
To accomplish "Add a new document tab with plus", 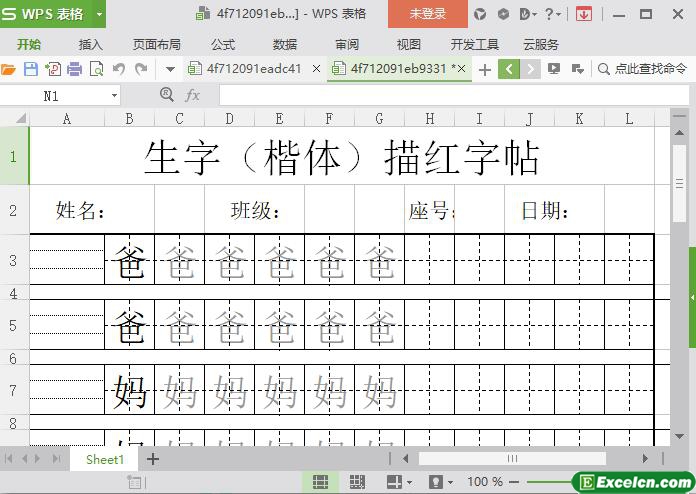I will [485, 70].
